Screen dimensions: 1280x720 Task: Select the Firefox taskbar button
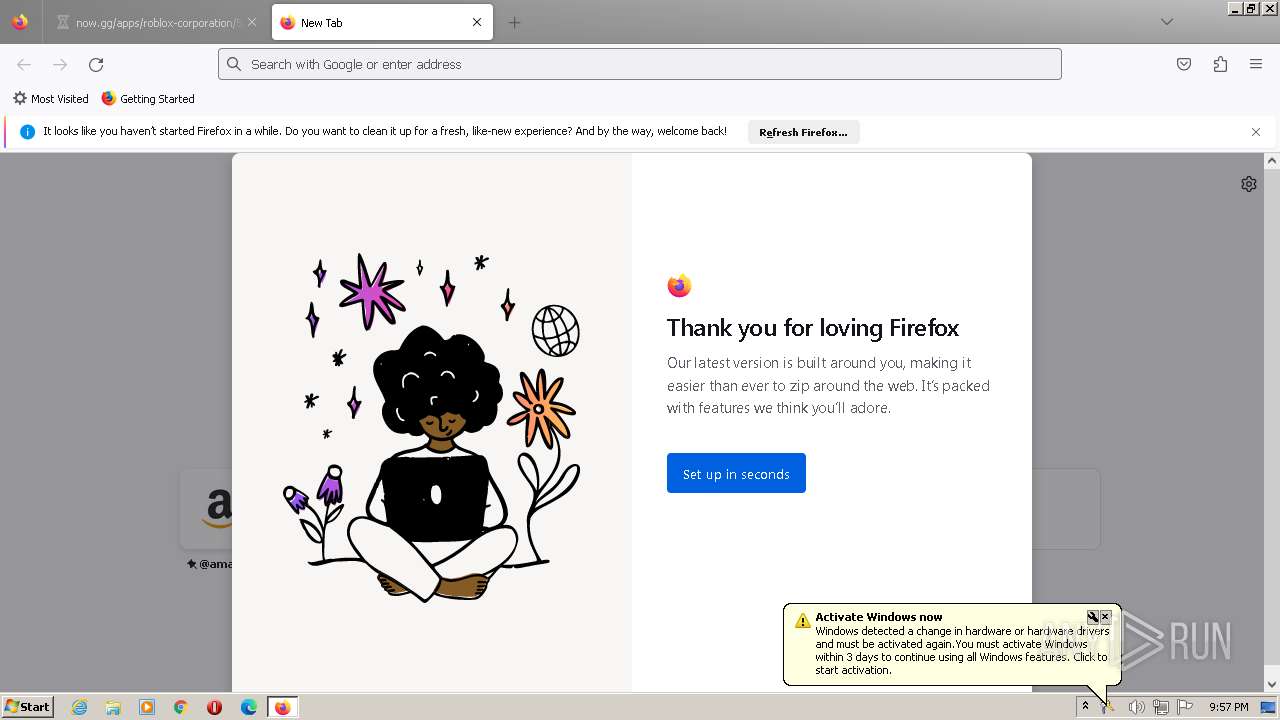tap(283, 707)
